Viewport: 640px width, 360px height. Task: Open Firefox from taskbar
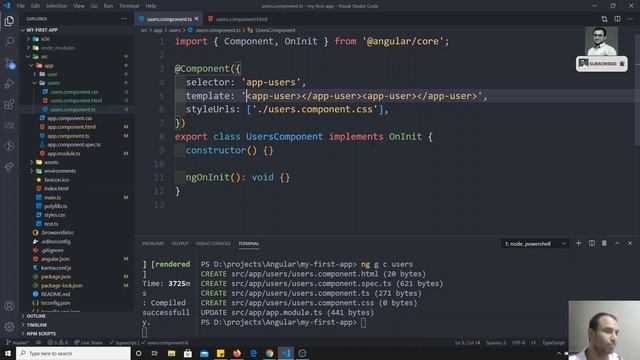pos(237,353)
